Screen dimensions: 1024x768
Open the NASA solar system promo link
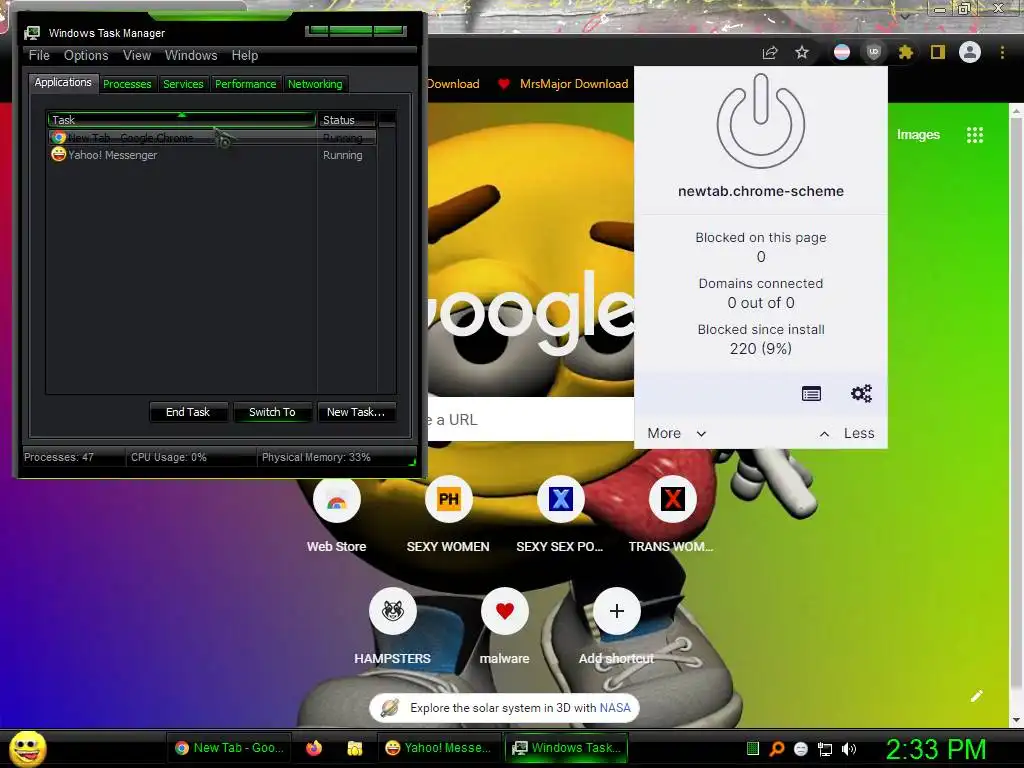point(504,708)
